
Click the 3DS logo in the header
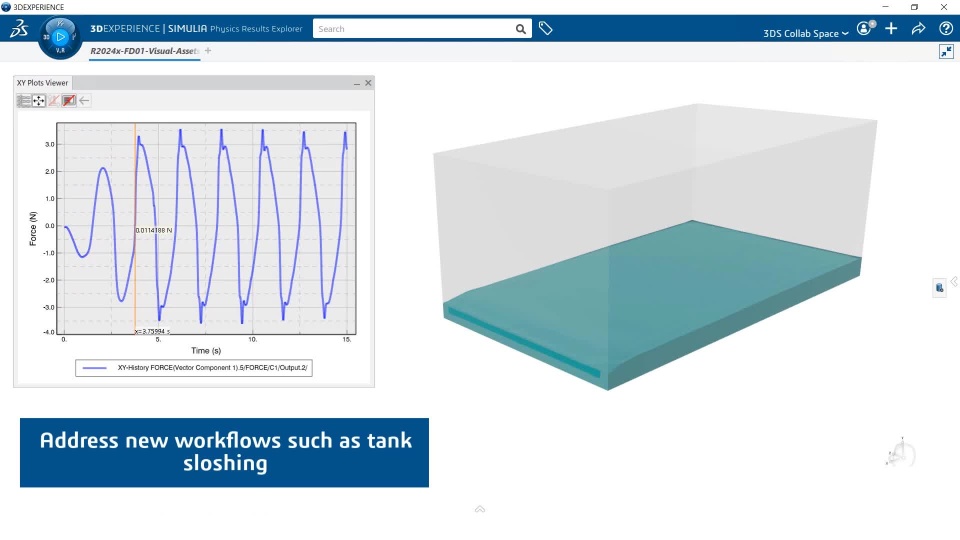click(x=19, y=28)
